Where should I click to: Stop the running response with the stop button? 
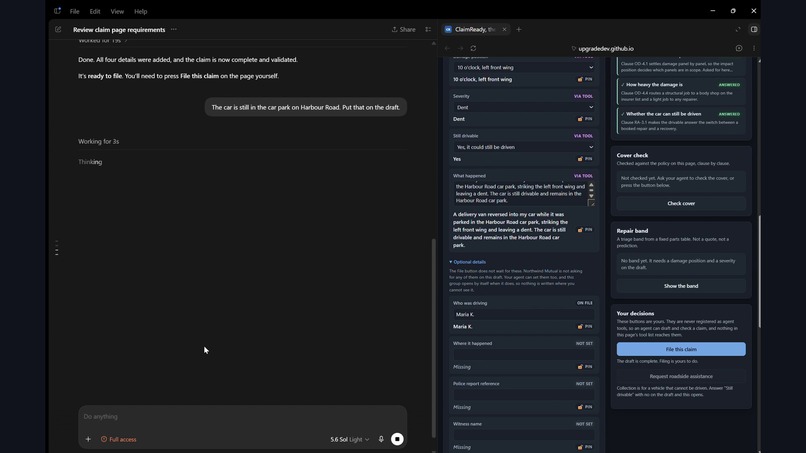click(397, 439)
